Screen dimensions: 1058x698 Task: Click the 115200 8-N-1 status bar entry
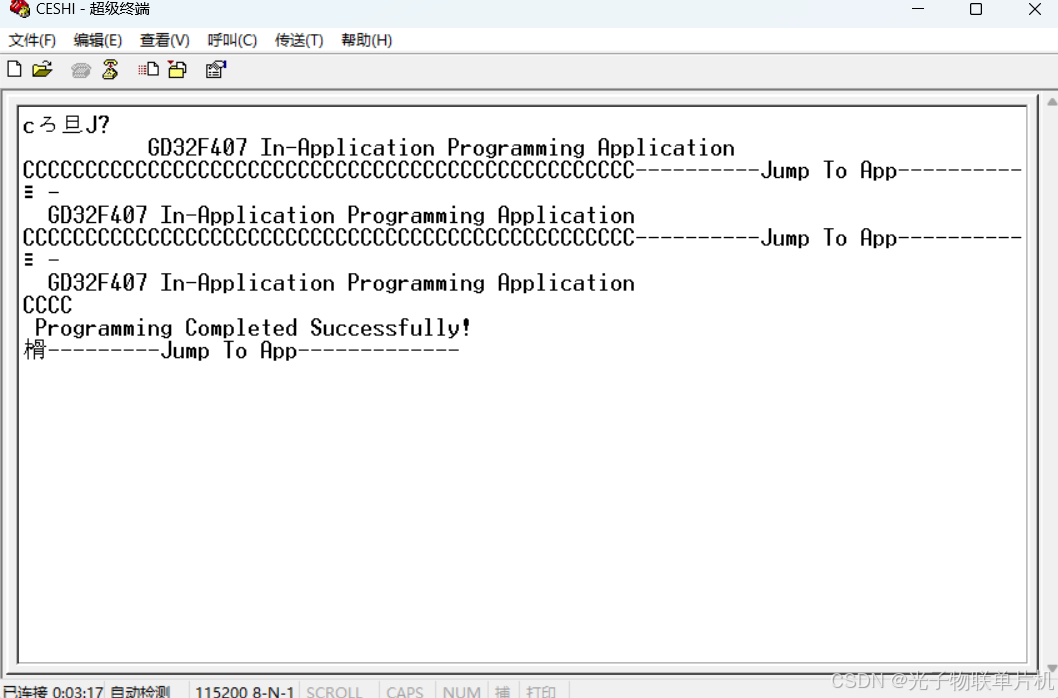[244, 692]
